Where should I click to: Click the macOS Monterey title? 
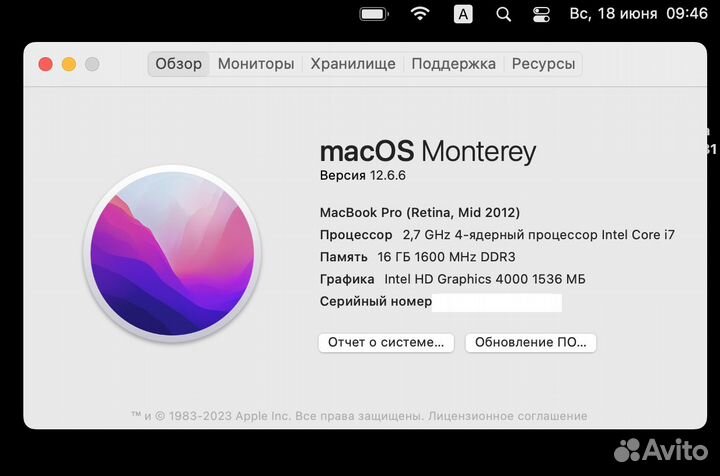click(x=428, y=151)
